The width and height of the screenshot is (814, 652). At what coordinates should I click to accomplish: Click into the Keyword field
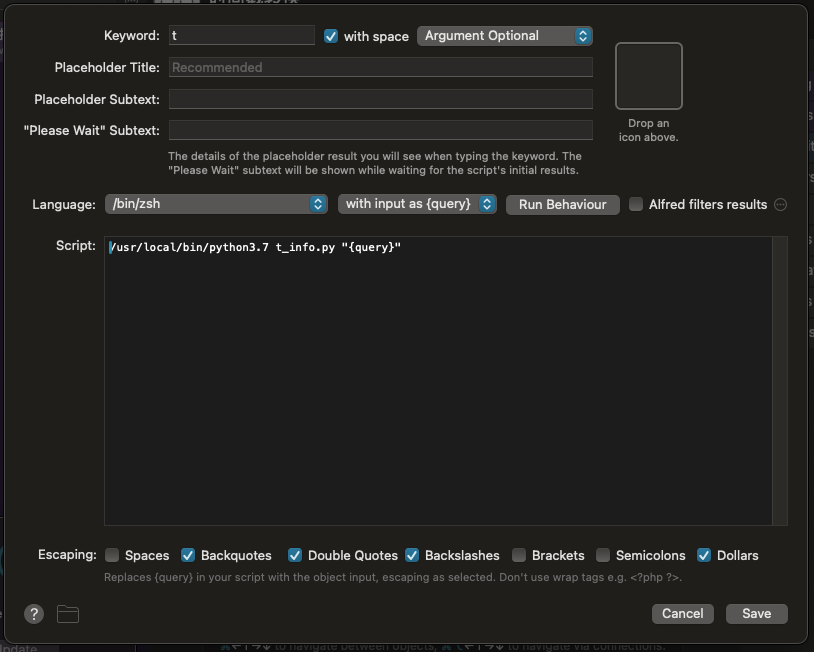coord(241,35)
